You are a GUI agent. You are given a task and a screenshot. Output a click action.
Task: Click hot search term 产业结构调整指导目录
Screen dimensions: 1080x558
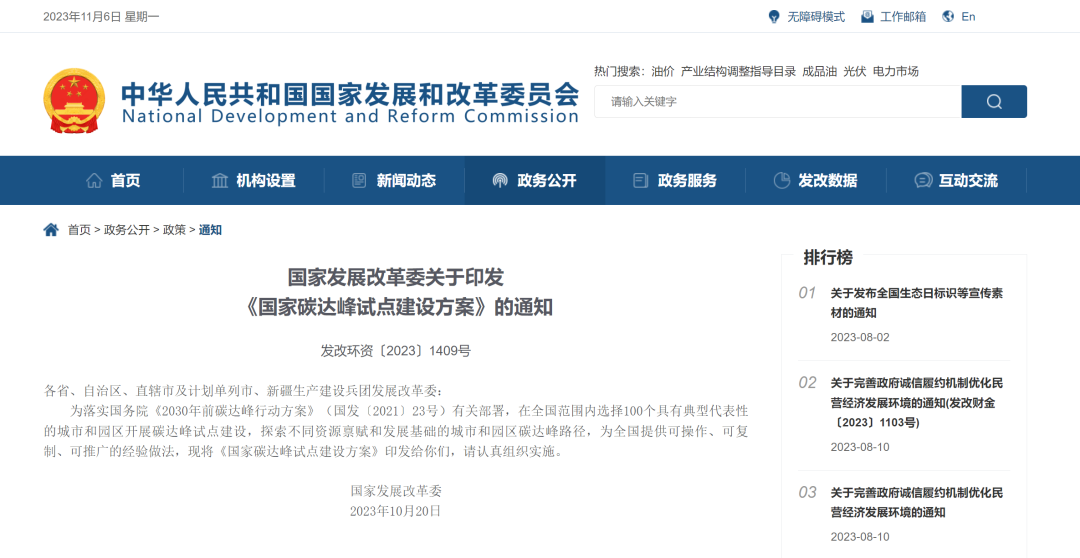[x=738, y=71]
